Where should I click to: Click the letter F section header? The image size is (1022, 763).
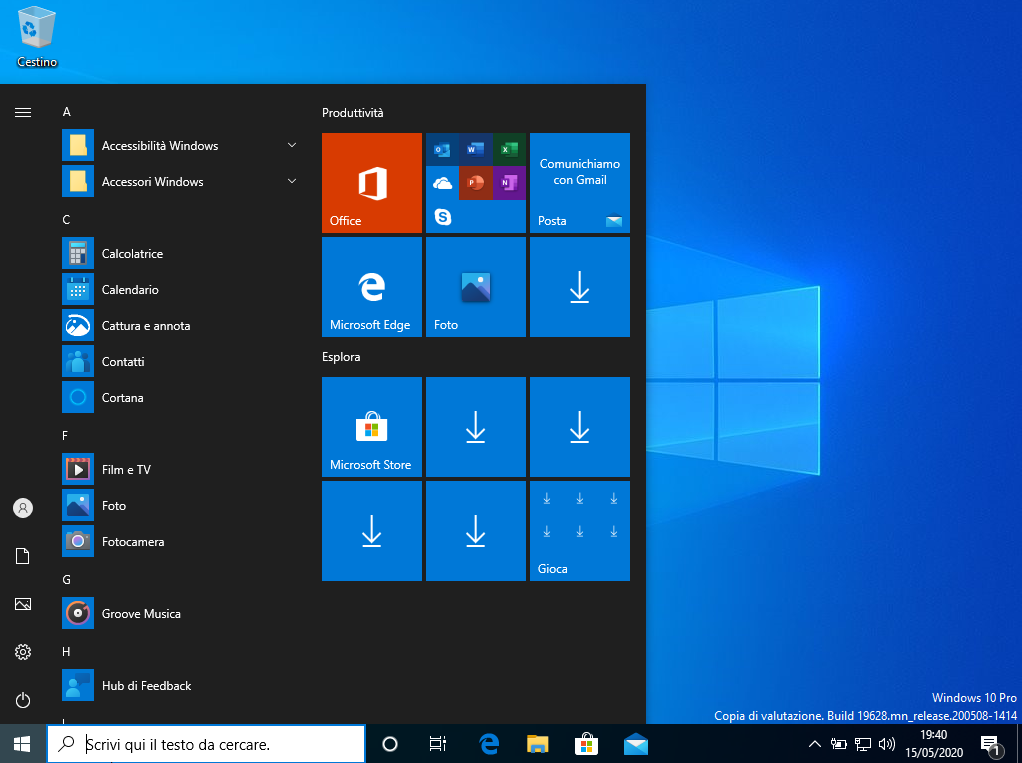tap(65, 435)
